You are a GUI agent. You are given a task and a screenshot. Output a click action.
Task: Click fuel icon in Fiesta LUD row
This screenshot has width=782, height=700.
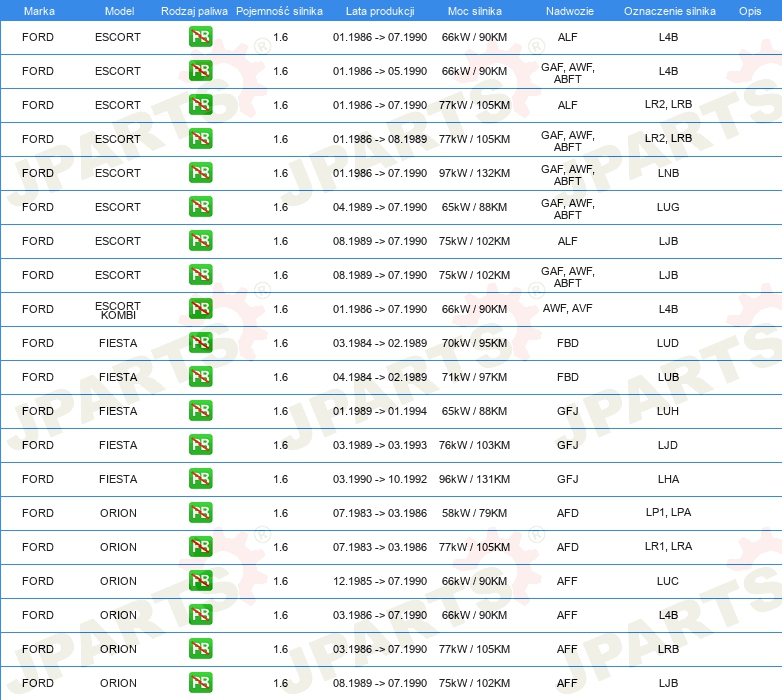point(200,343)
